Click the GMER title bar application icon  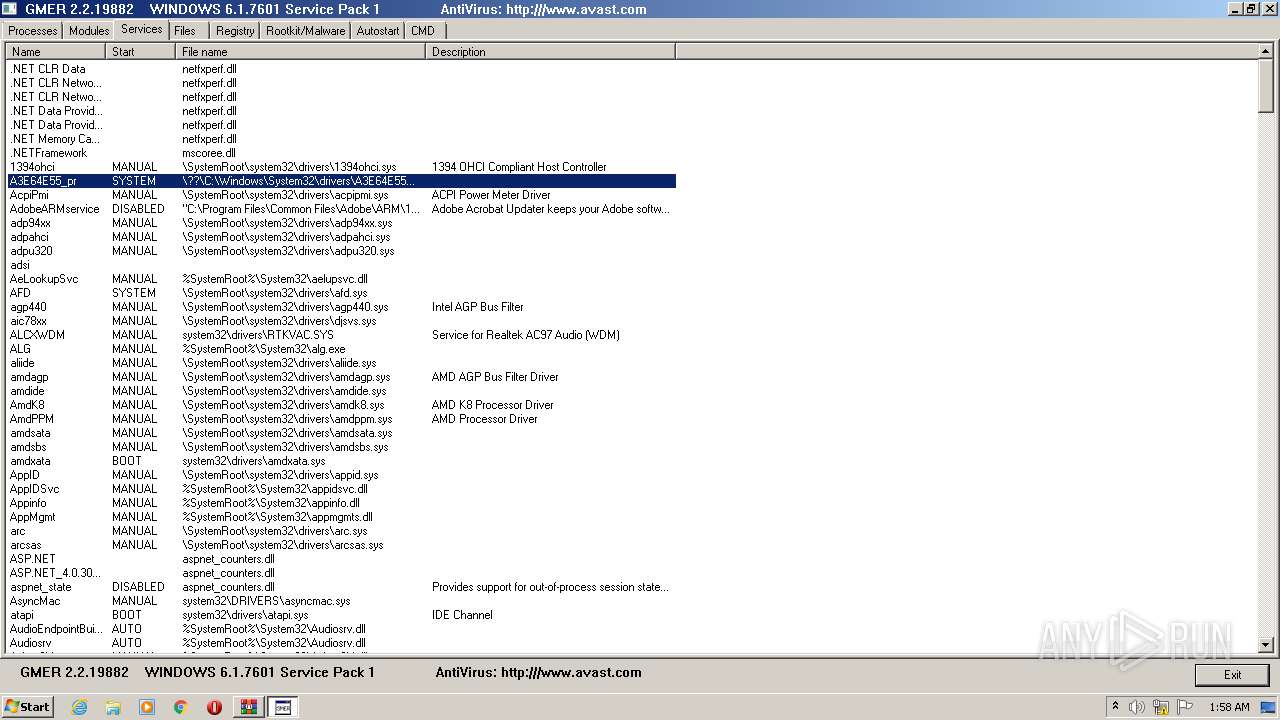coord(9,9)
